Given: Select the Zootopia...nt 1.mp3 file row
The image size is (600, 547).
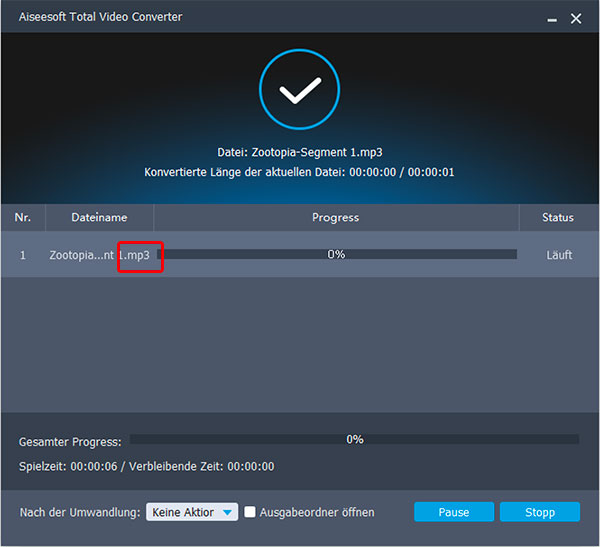Looking at the screenshot, I should point(300,255).
